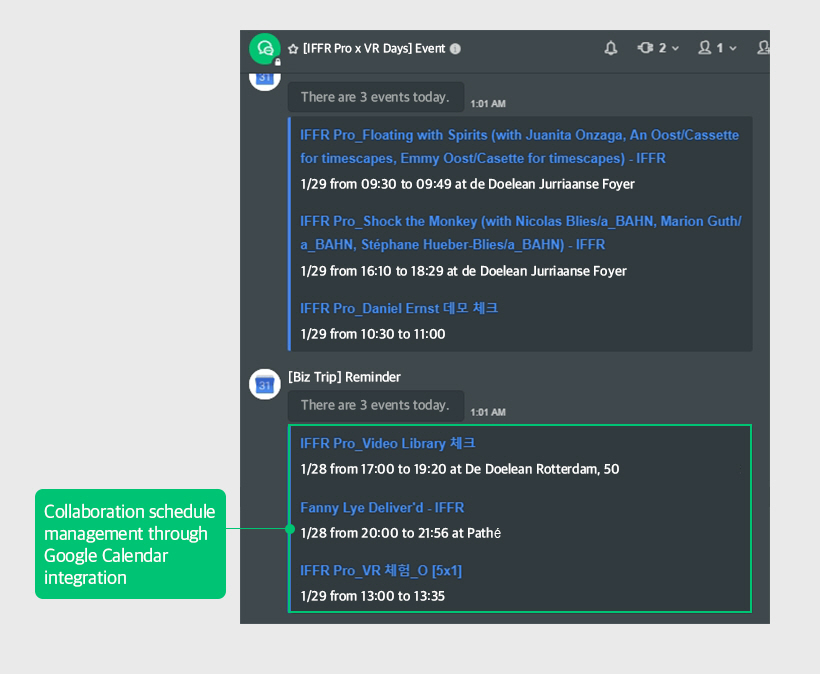Expand the members count dropdown arrow
This screenshot has width=820, height=674.
point(733,48)
